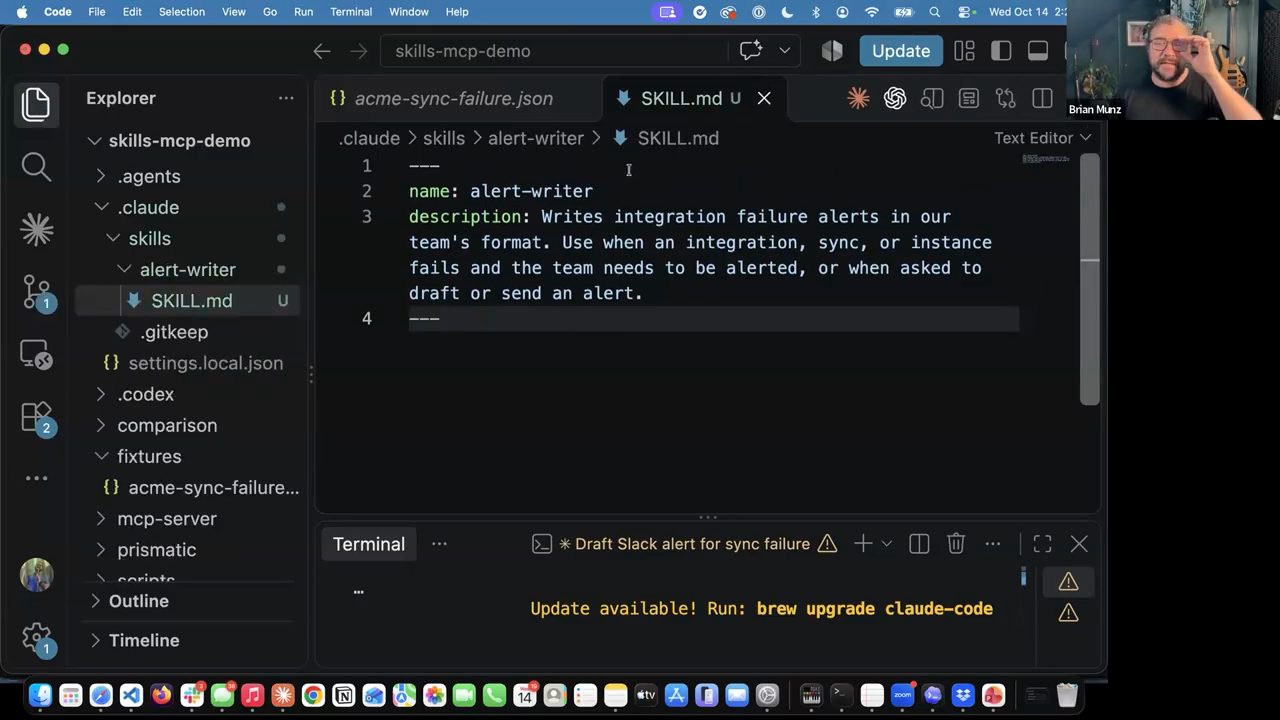This screenshot has width=1280, height=720.
Task: Click the editor vertical scrollbar
Action: 1090,279
